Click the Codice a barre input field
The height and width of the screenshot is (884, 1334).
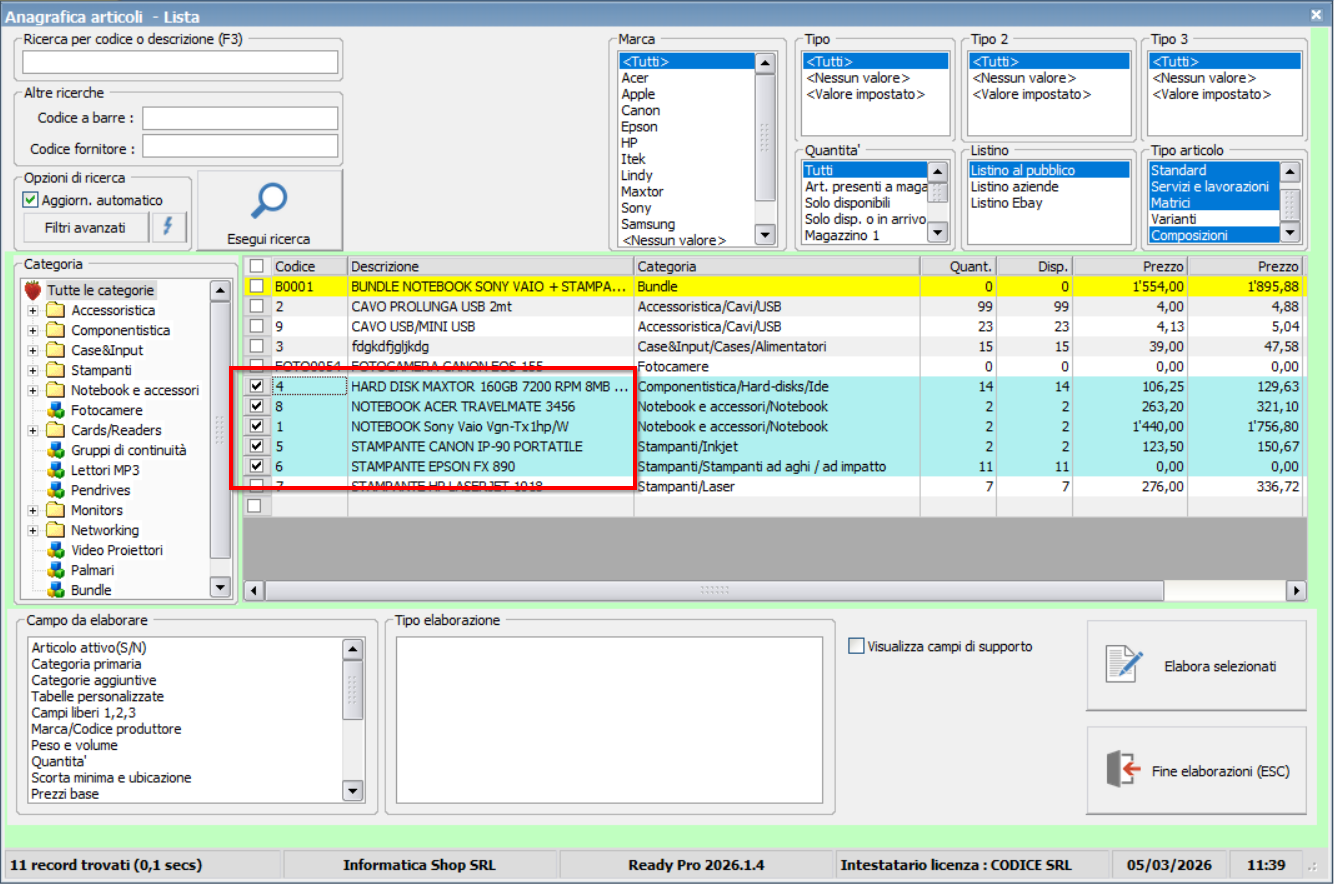pos(240,118)
